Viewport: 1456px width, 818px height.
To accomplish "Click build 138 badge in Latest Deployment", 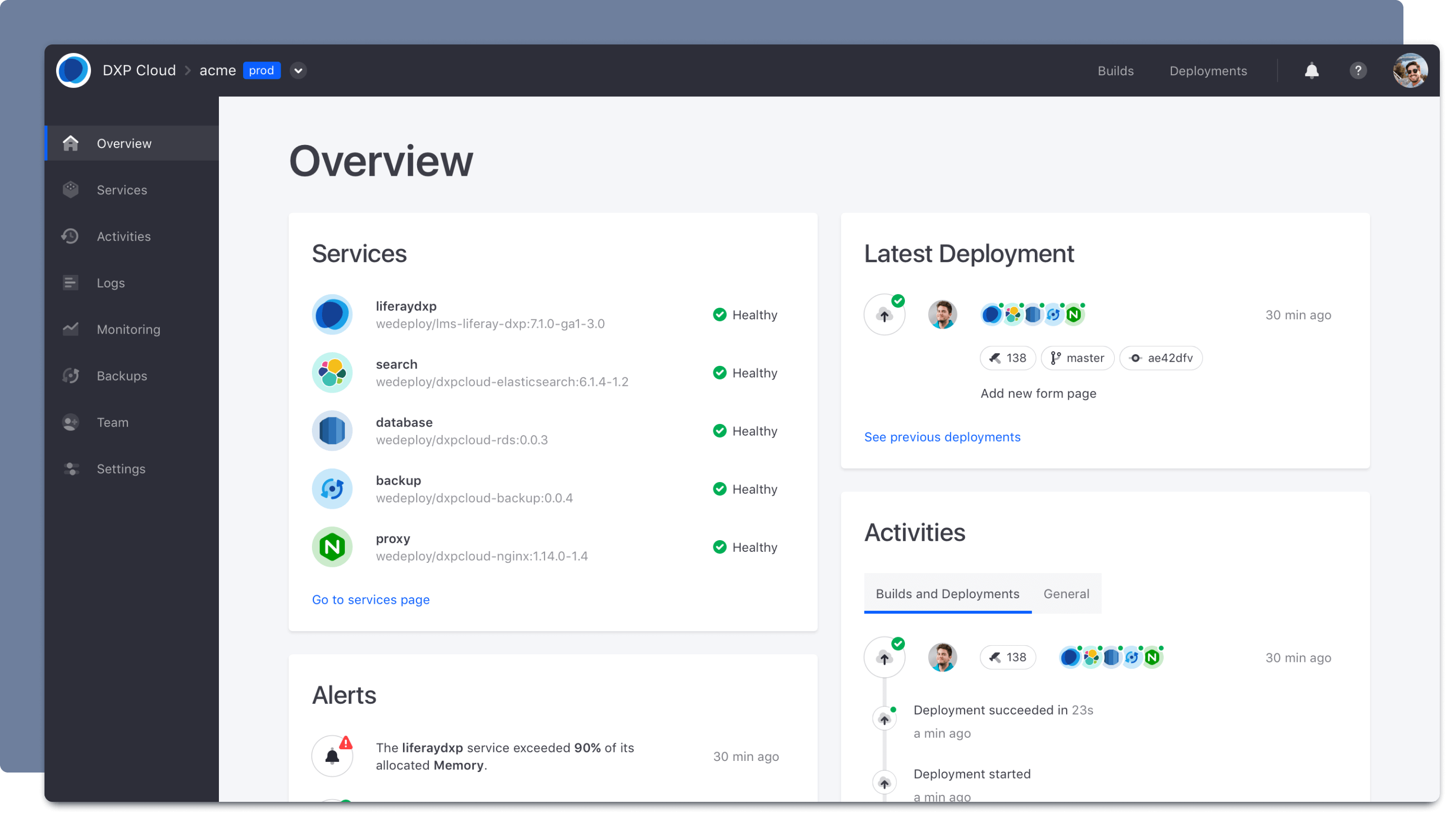I will [x=1008, y=358].
